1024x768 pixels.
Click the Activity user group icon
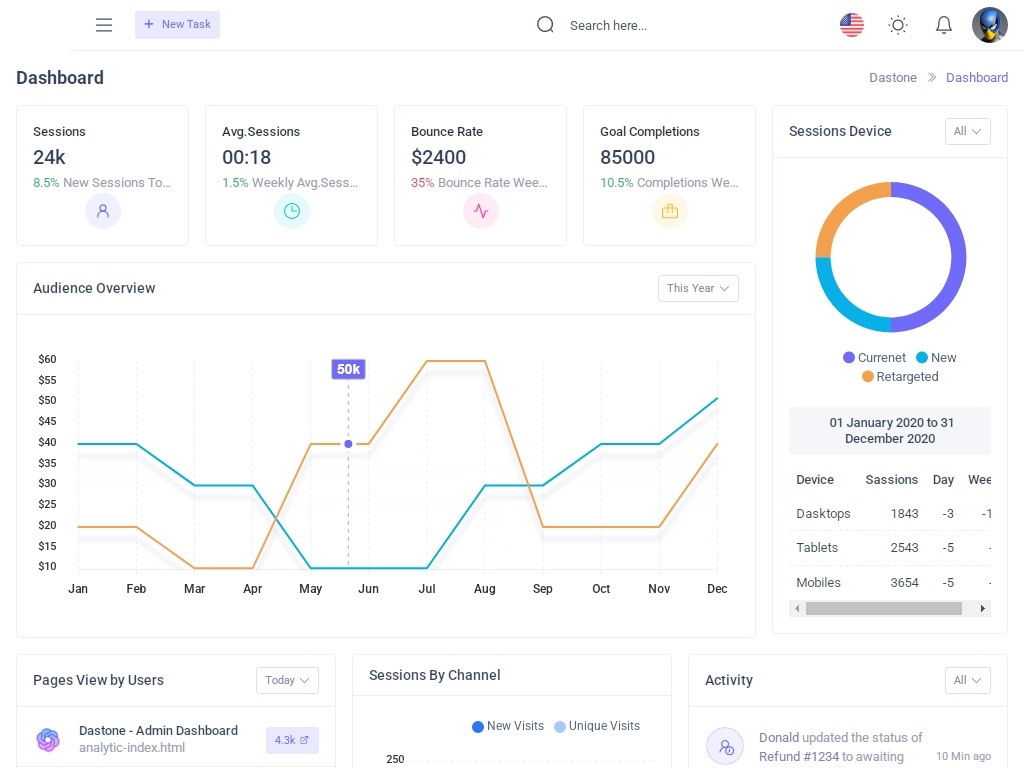[725, 746]
